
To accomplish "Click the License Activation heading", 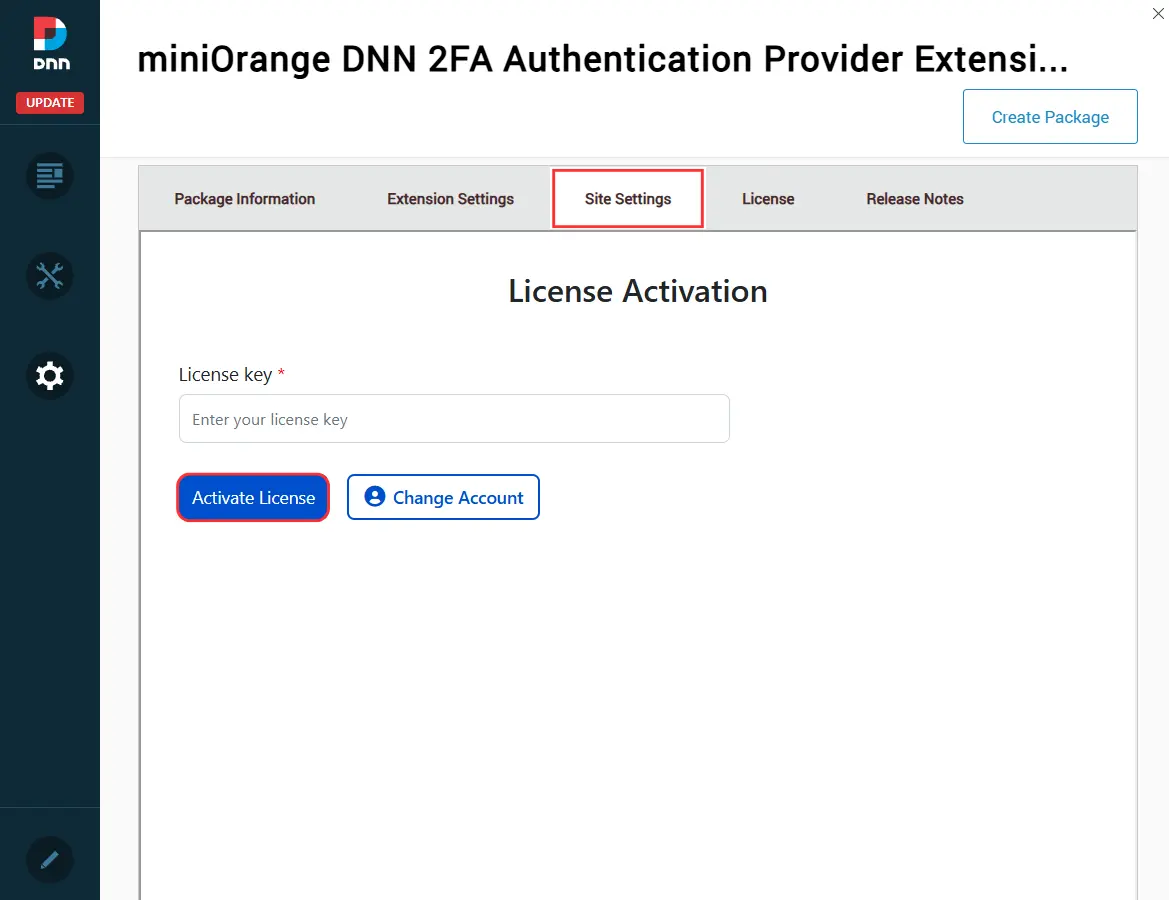I will [x=637, y=291].
